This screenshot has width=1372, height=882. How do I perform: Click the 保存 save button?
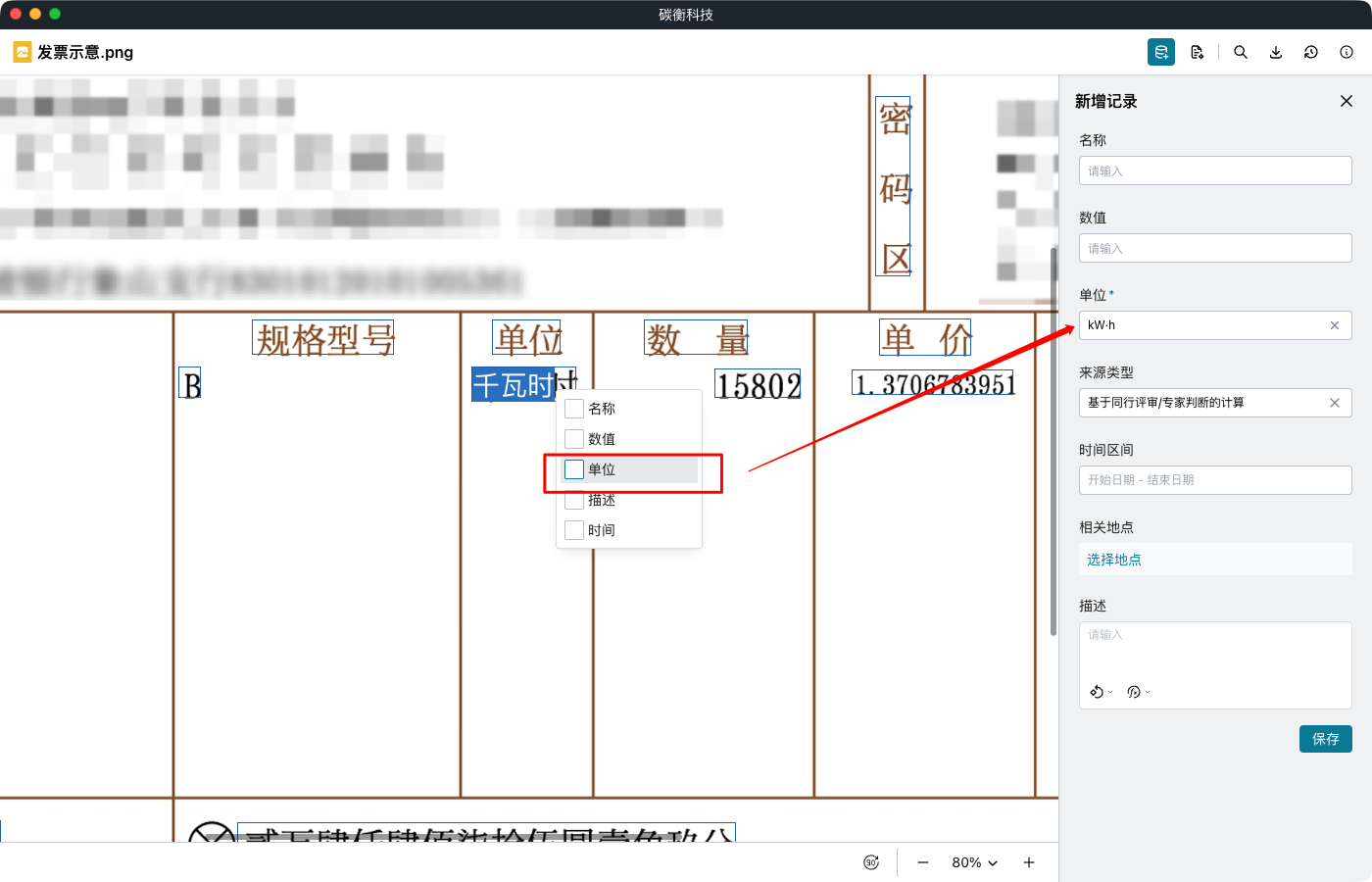(1326, 739)
